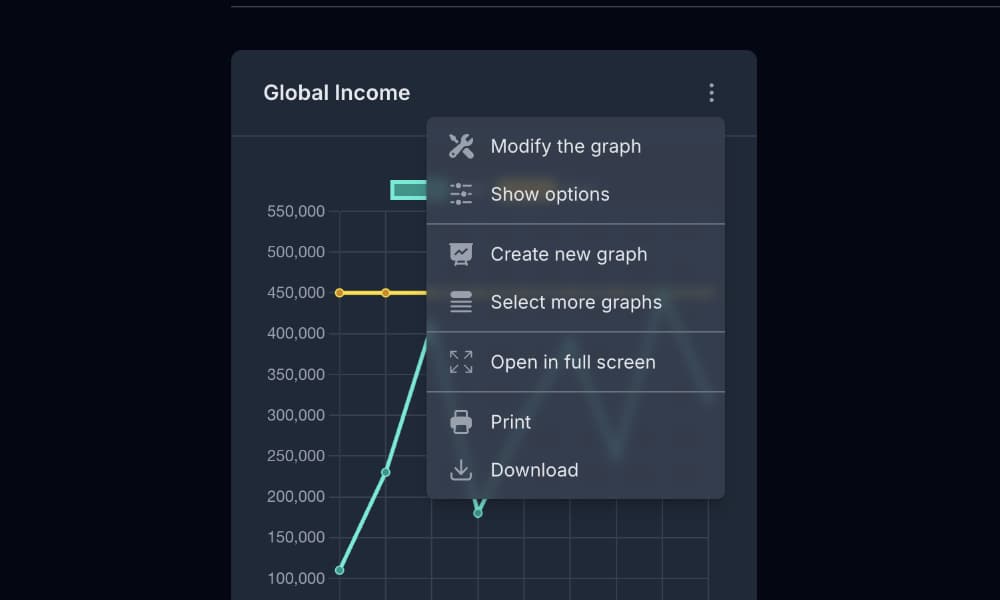Select the Download menu entry
1000x600 pixels.
point(533,470)
